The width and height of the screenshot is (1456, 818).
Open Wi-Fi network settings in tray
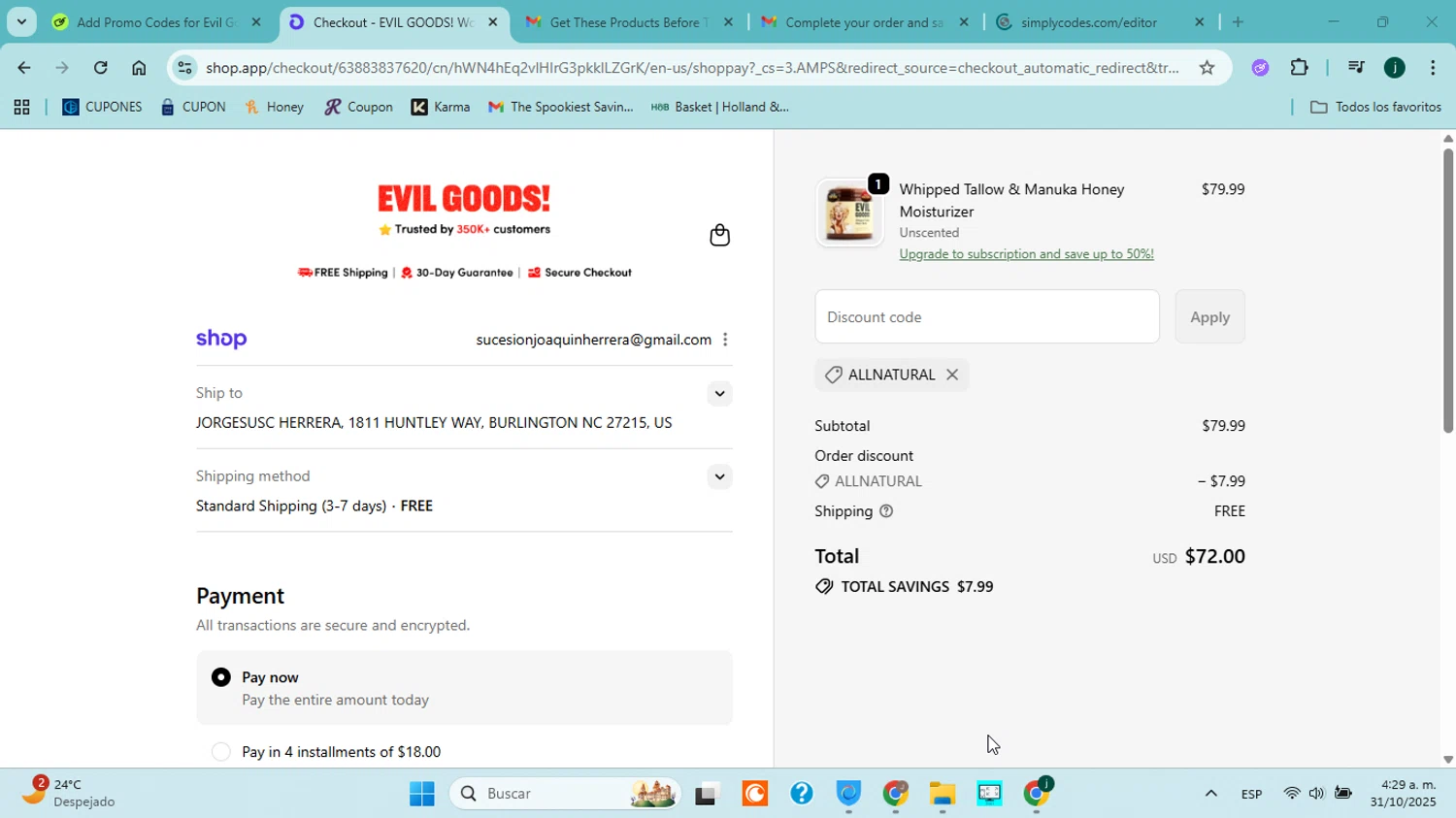pos(1291,794)
